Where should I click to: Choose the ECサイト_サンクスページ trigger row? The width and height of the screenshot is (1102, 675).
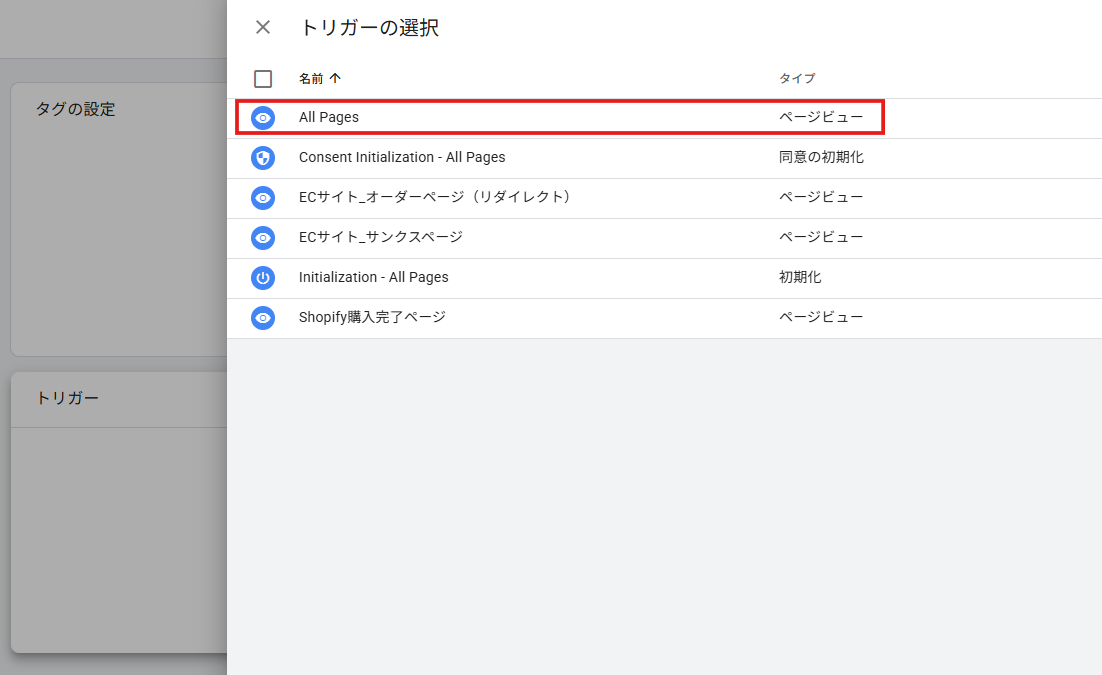tap(381, 238)
